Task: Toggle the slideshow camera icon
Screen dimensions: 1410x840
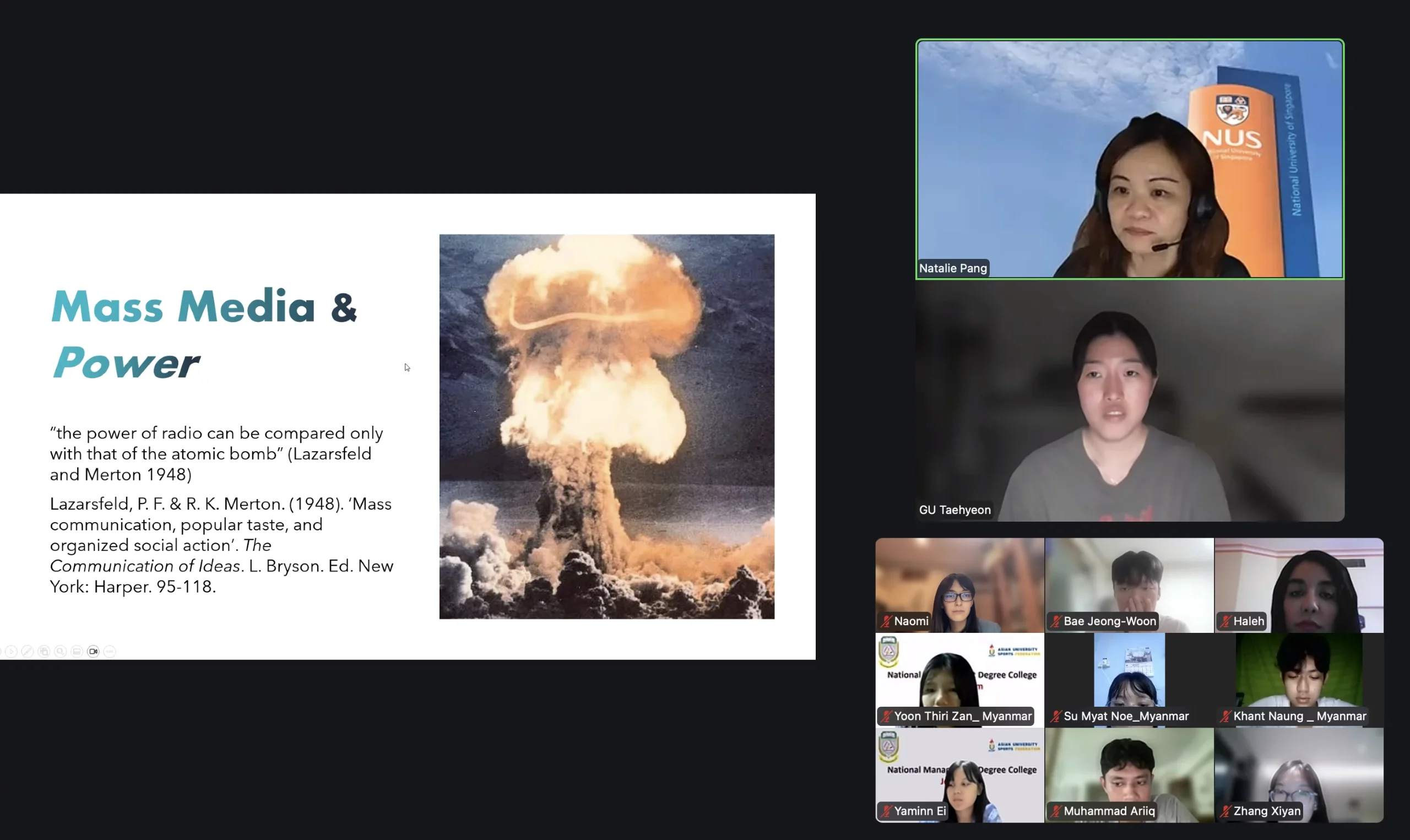Action: [x=94, y=652]
